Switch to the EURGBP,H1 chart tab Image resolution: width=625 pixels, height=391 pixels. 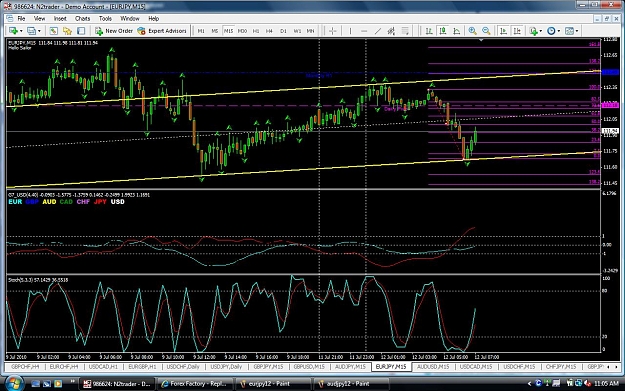click(142, 367)
